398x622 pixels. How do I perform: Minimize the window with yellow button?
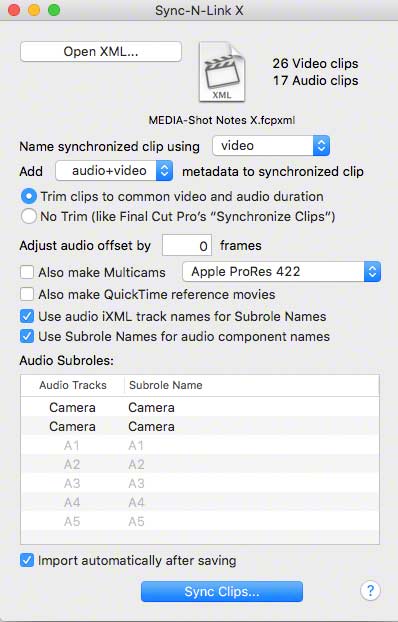point(34,10)
